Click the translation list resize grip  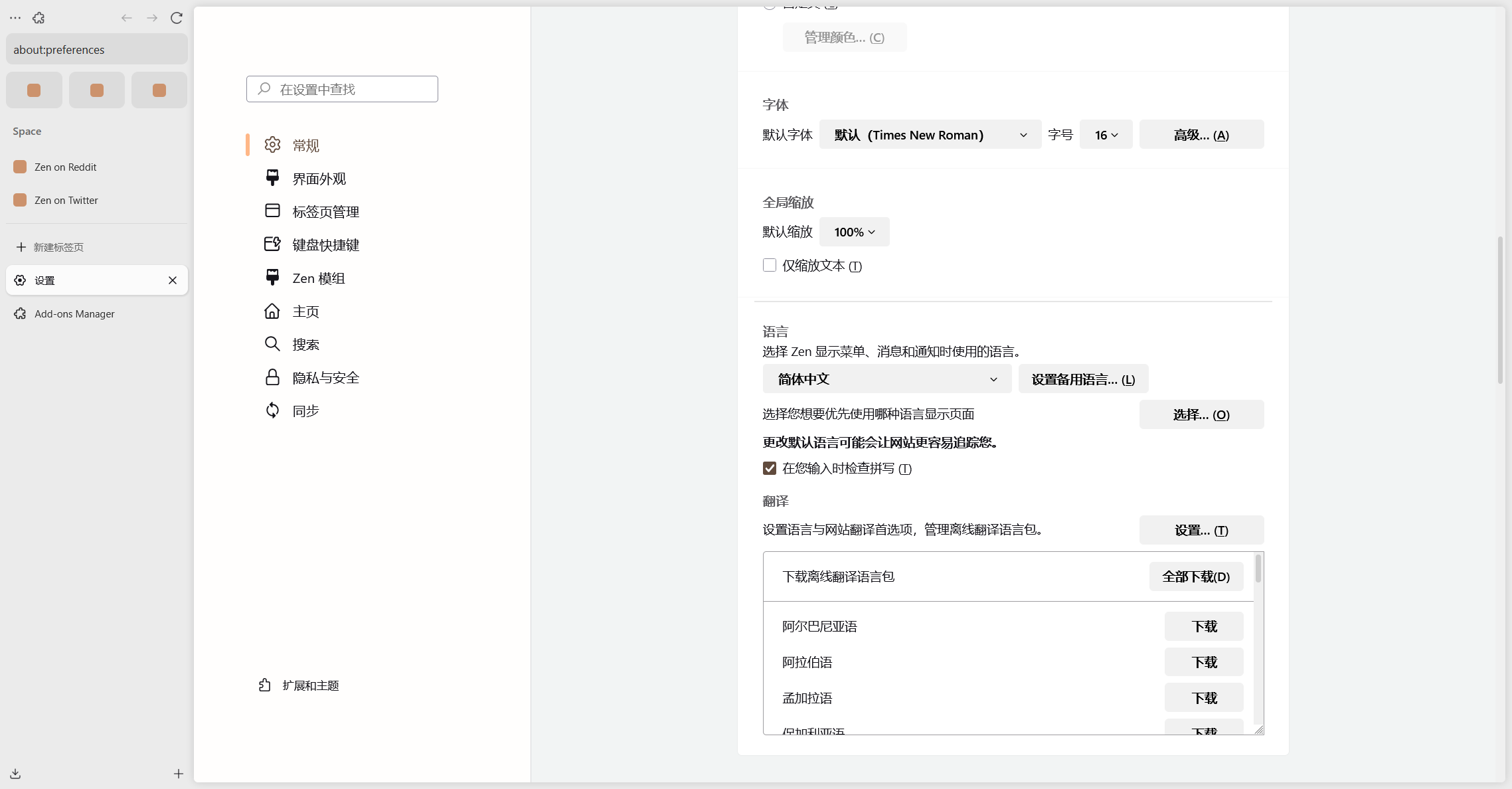click(1259, 730)
